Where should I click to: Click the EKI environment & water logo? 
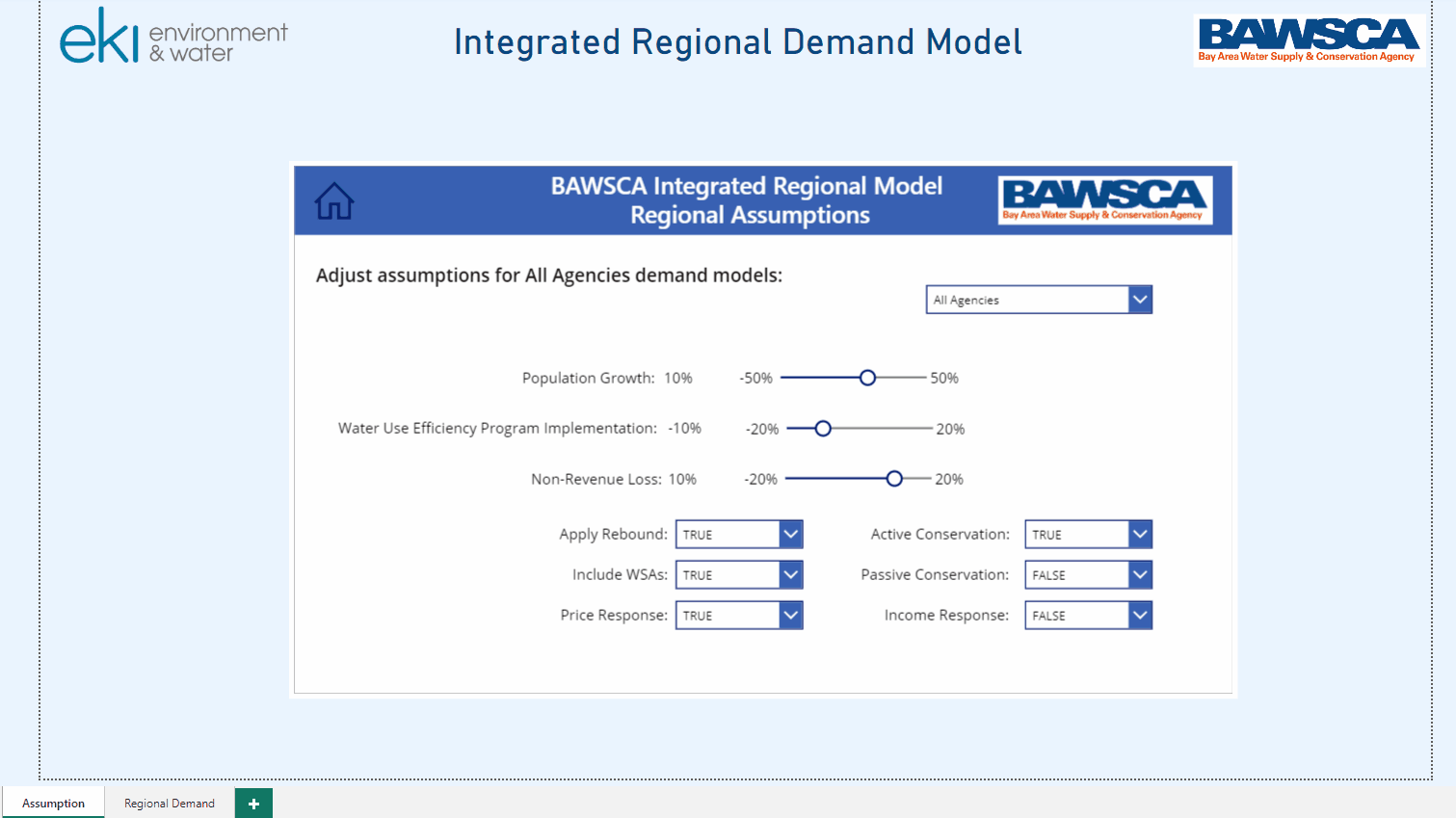pyautogui.click(x=173, y=37)
